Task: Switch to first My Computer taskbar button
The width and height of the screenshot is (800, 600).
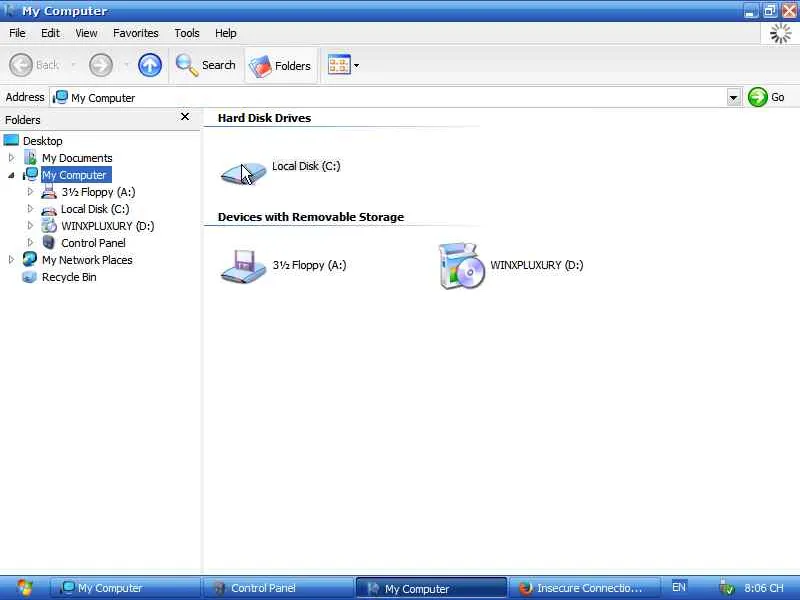Action: (126, 588)
